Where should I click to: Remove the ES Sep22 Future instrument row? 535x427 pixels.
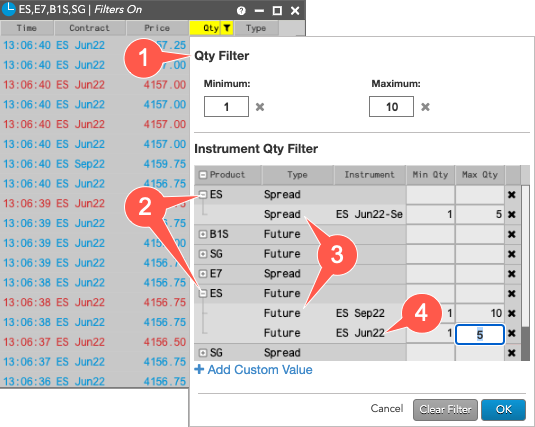coord(511,313)
